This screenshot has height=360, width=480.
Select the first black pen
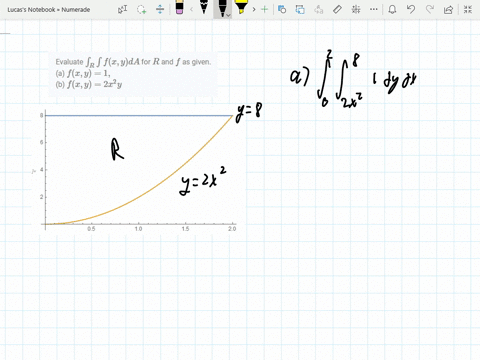204,7
